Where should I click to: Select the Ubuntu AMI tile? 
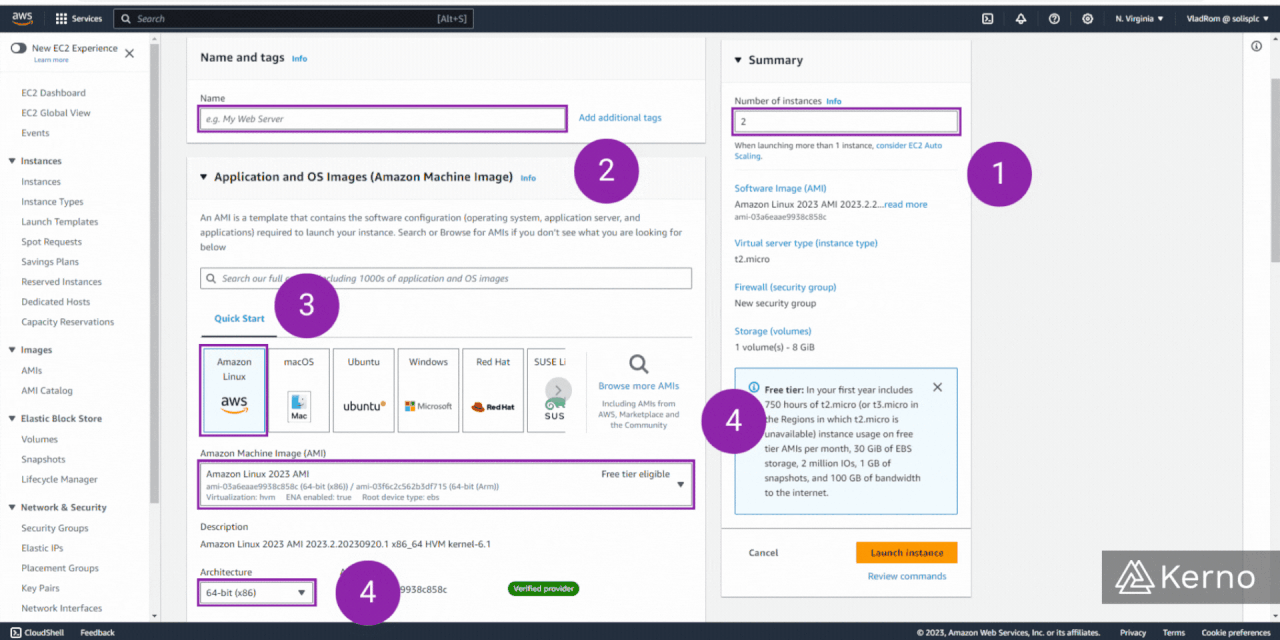click(x=363, y=390)
